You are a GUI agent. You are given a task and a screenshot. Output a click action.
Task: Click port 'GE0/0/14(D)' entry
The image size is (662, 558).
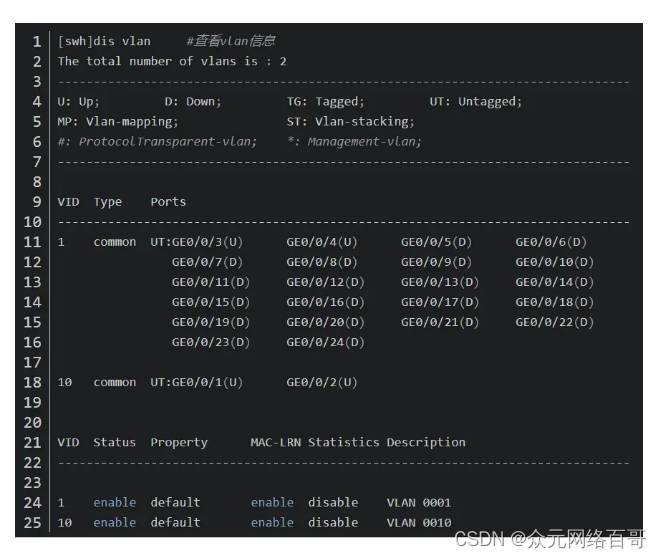point(555,282)
